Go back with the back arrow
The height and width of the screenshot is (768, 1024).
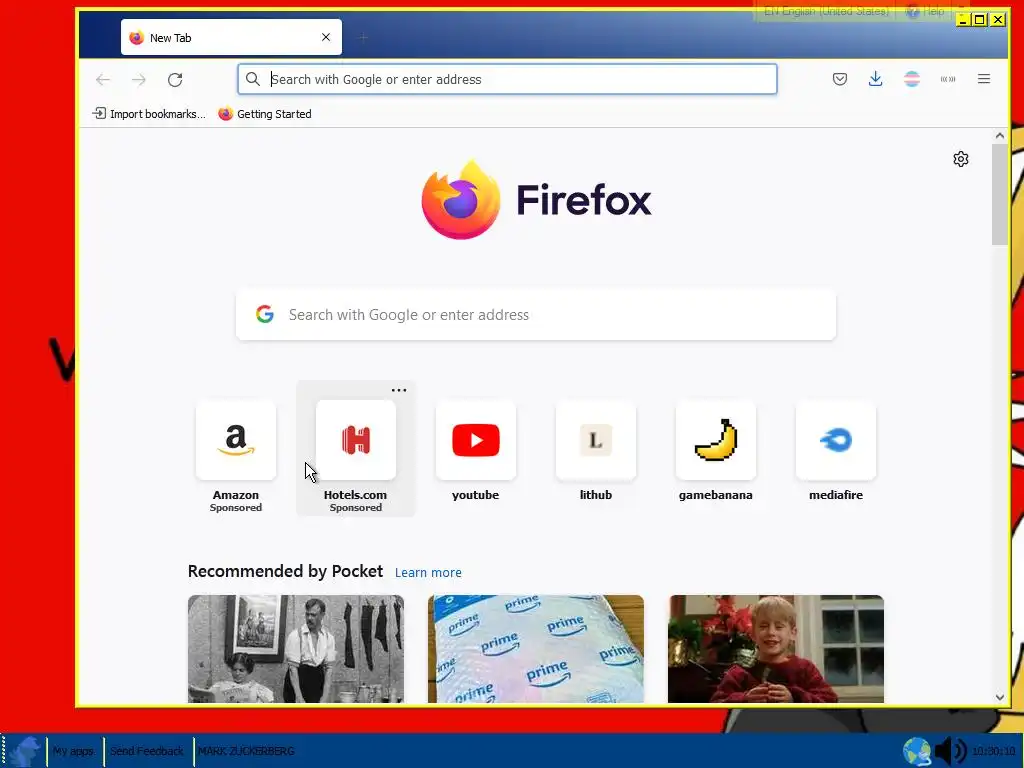coord(103,80)
